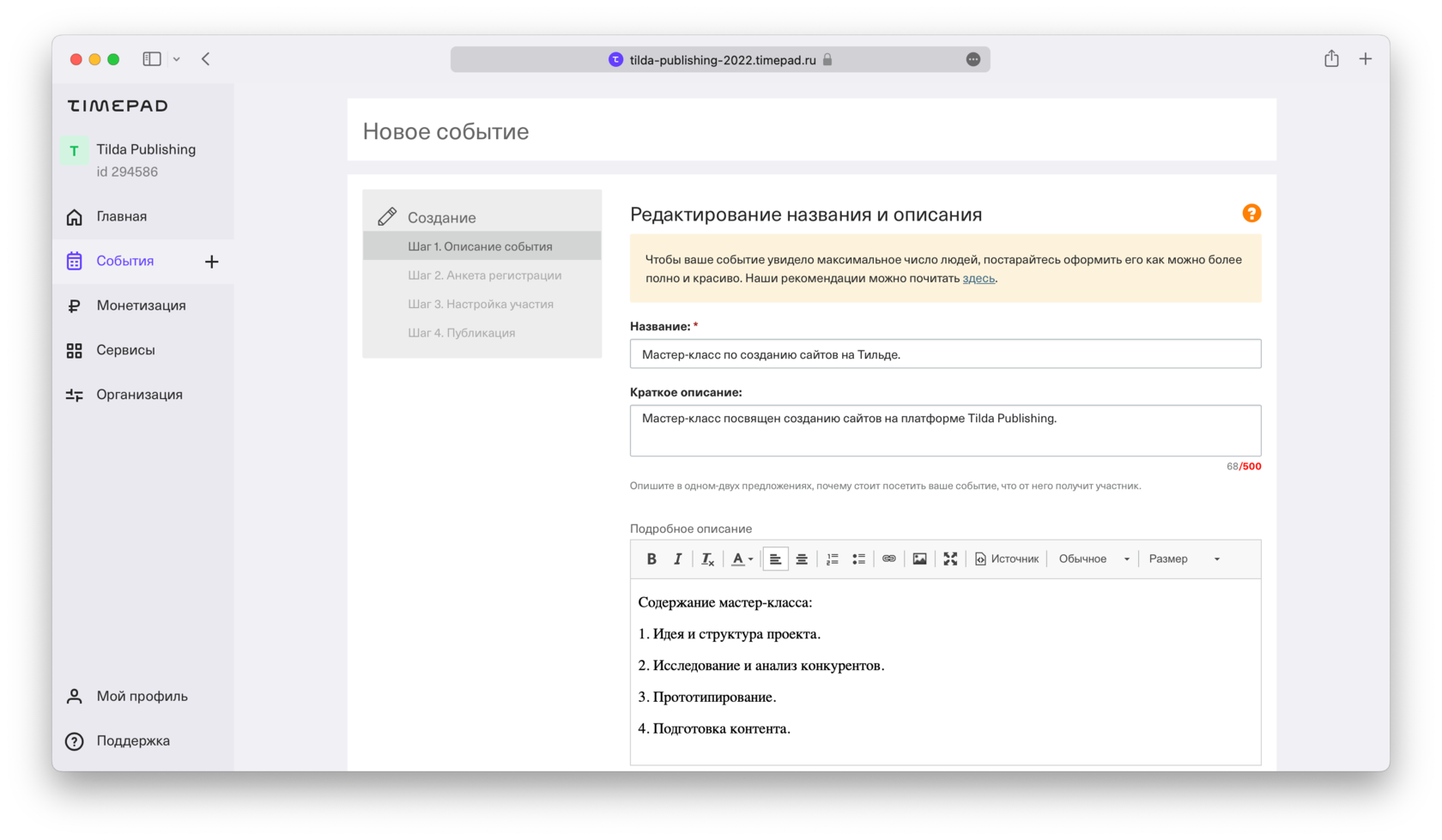Viewport: 1442px width, 840px height.
Task: Insert a numbered list
Action: coord(833,559)
